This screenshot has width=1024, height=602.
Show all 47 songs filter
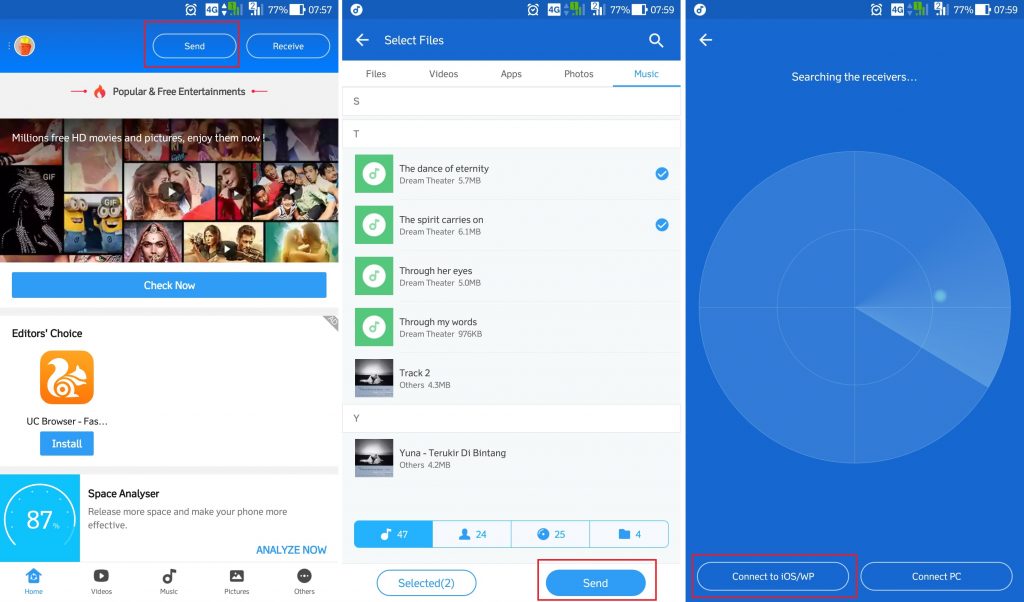point(393,534)
